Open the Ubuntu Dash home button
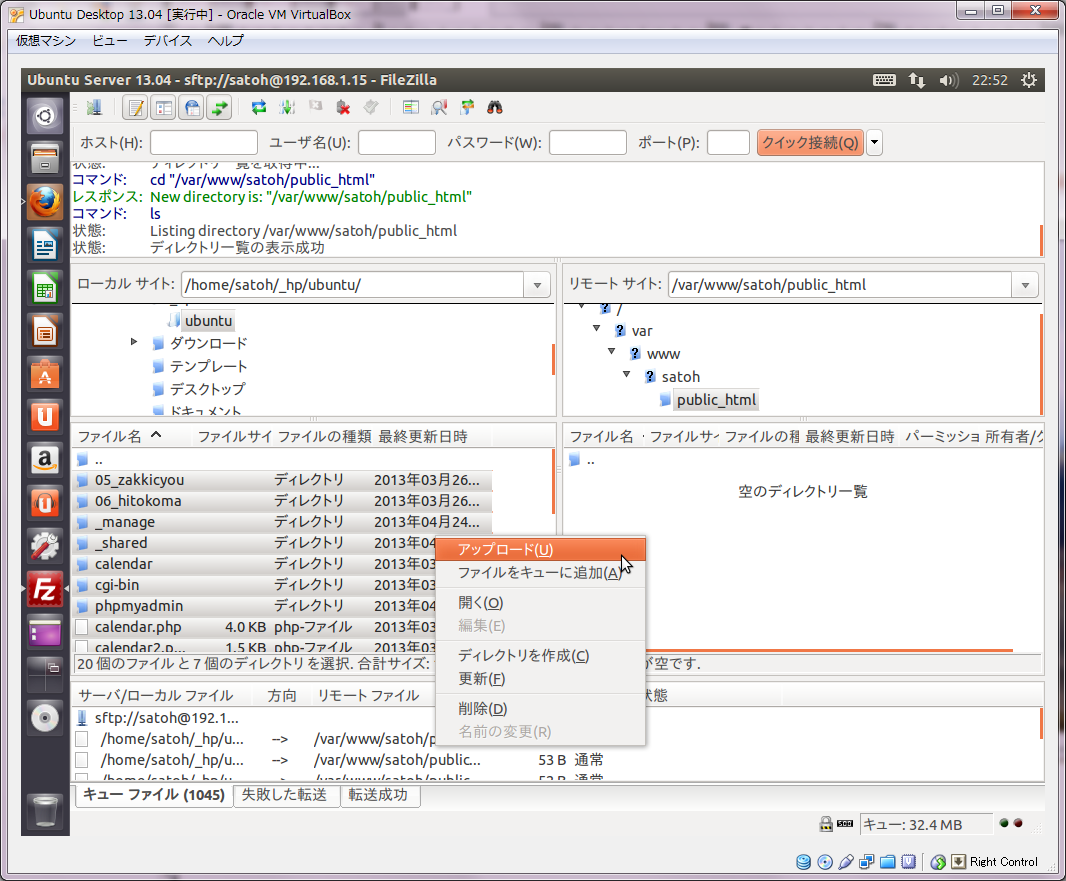The image size is (1066, 881). (45, 116)
